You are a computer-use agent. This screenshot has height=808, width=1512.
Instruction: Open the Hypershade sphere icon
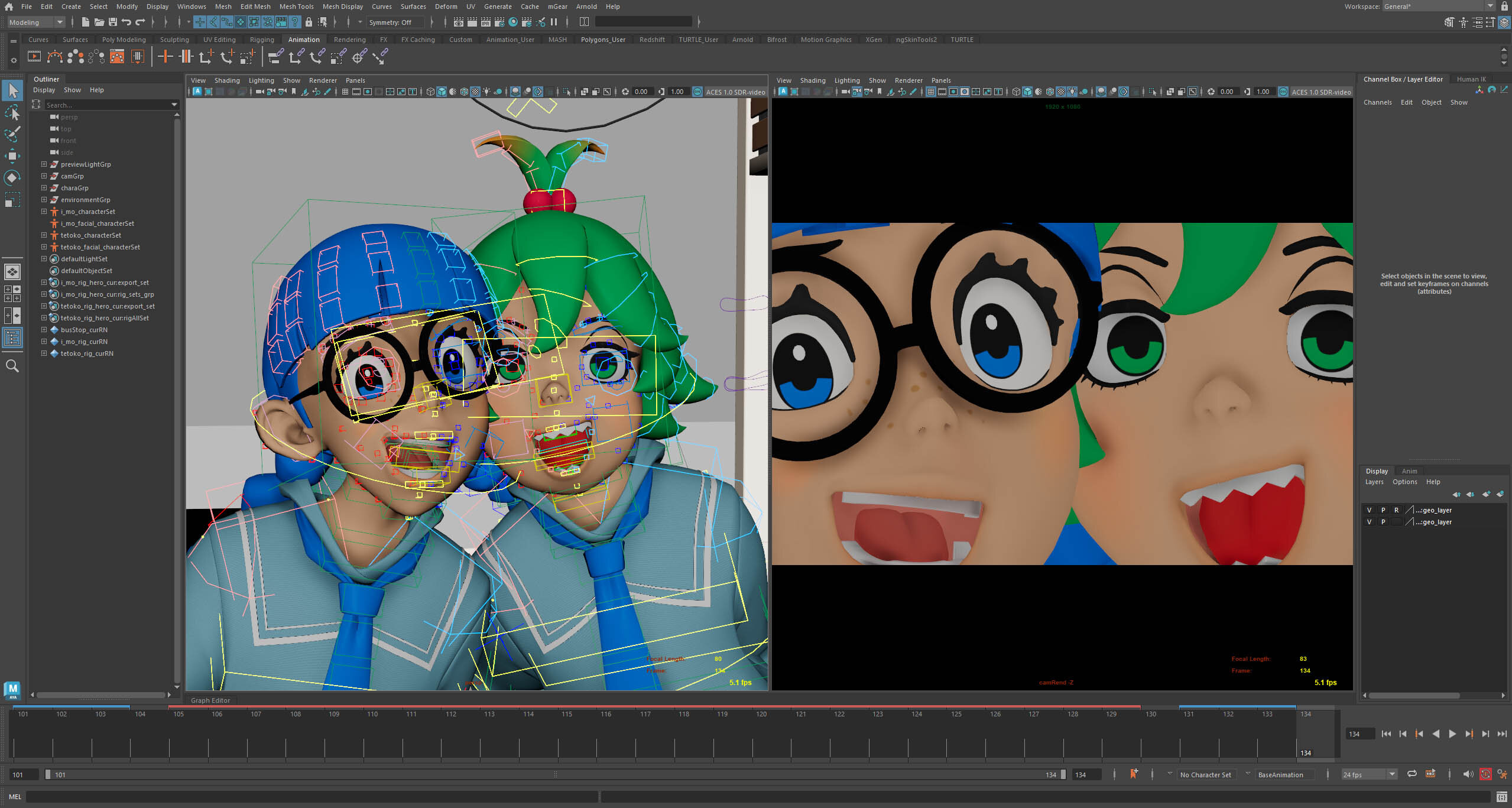[513, 22]
